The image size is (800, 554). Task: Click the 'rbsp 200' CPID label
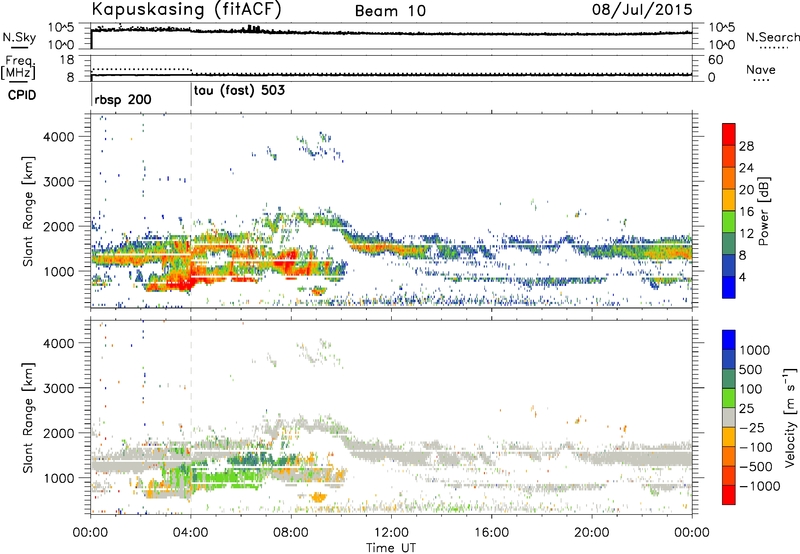pyautogui.click(x=123, y=99)
